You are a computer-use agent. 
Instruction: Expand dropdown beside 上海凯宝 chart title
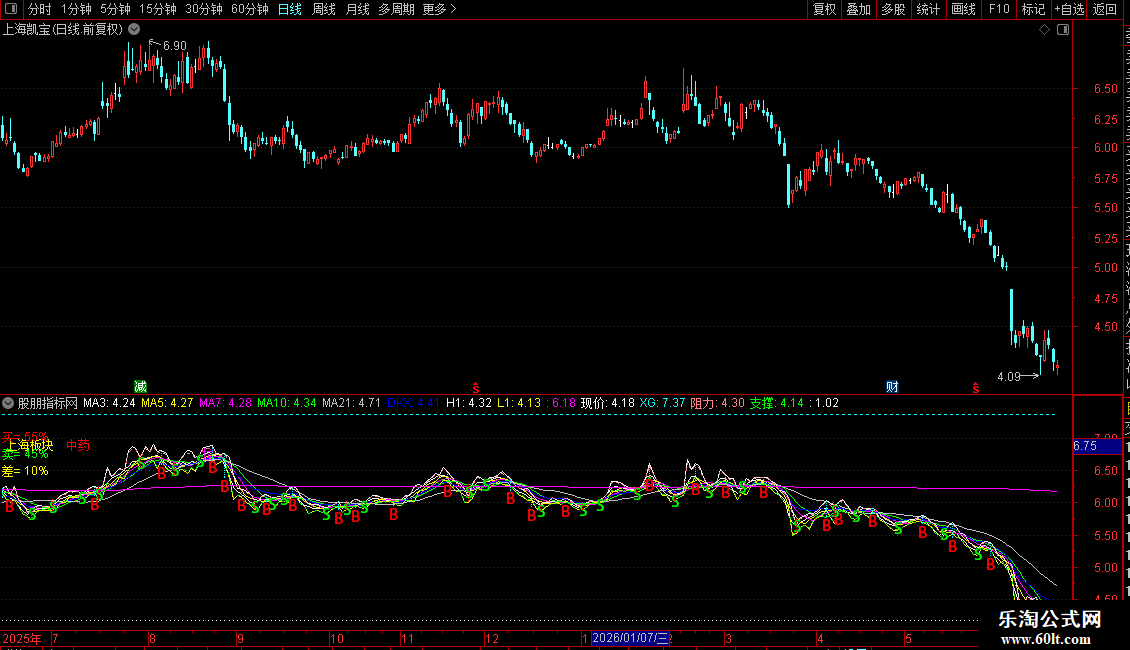click(134, 29)
